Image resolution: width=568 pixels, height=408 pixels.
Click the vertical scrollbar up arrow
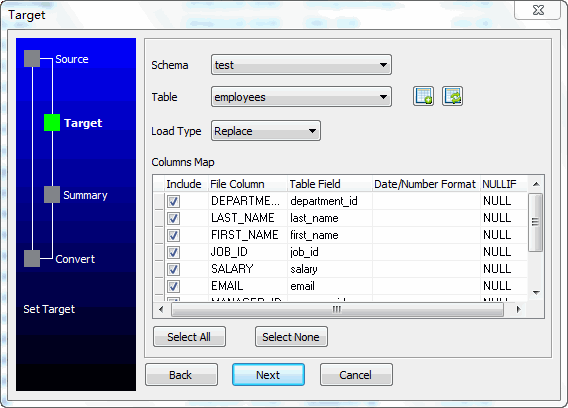pyautogui.click(x=536, y=184)
